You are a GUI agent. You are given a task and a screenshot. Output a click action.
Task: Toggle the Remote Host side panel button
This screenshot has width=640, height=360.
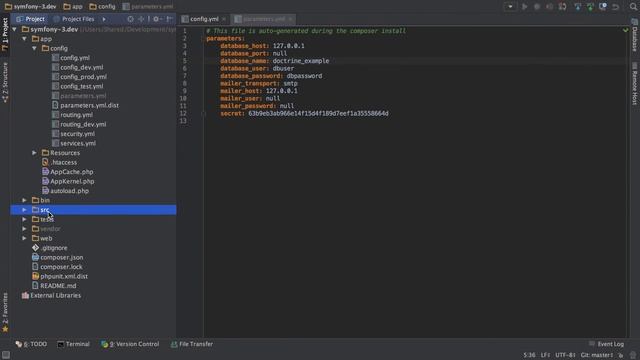(635, 84)
